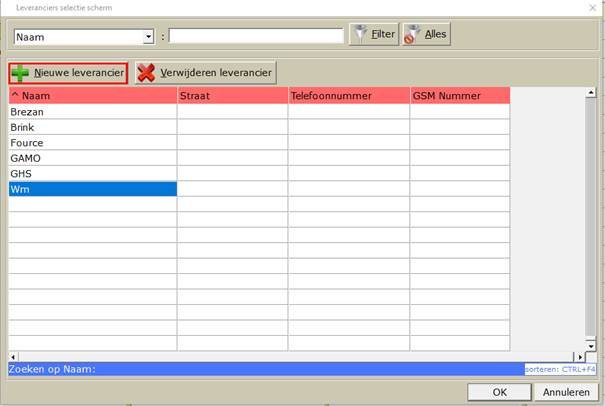Click the sorteren CTRL+F4 hint text
The width and height of the screenshot is (605, 406).
[560, 369]
